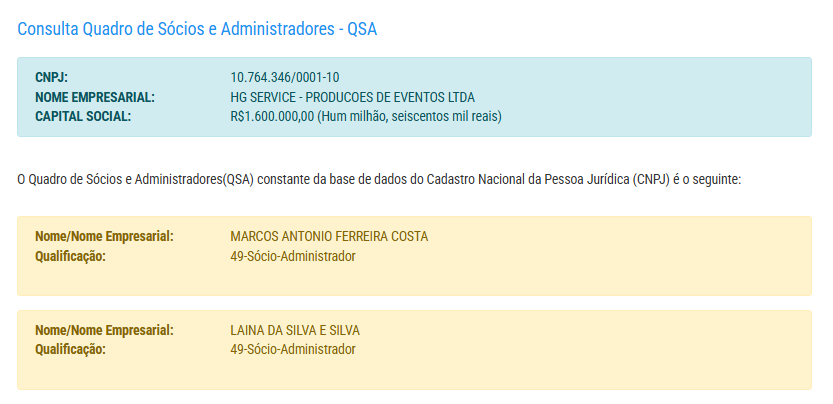Click the capital value R$1.600.000,00
Viewport: 833px width, 404px height.
click(272, 117)
